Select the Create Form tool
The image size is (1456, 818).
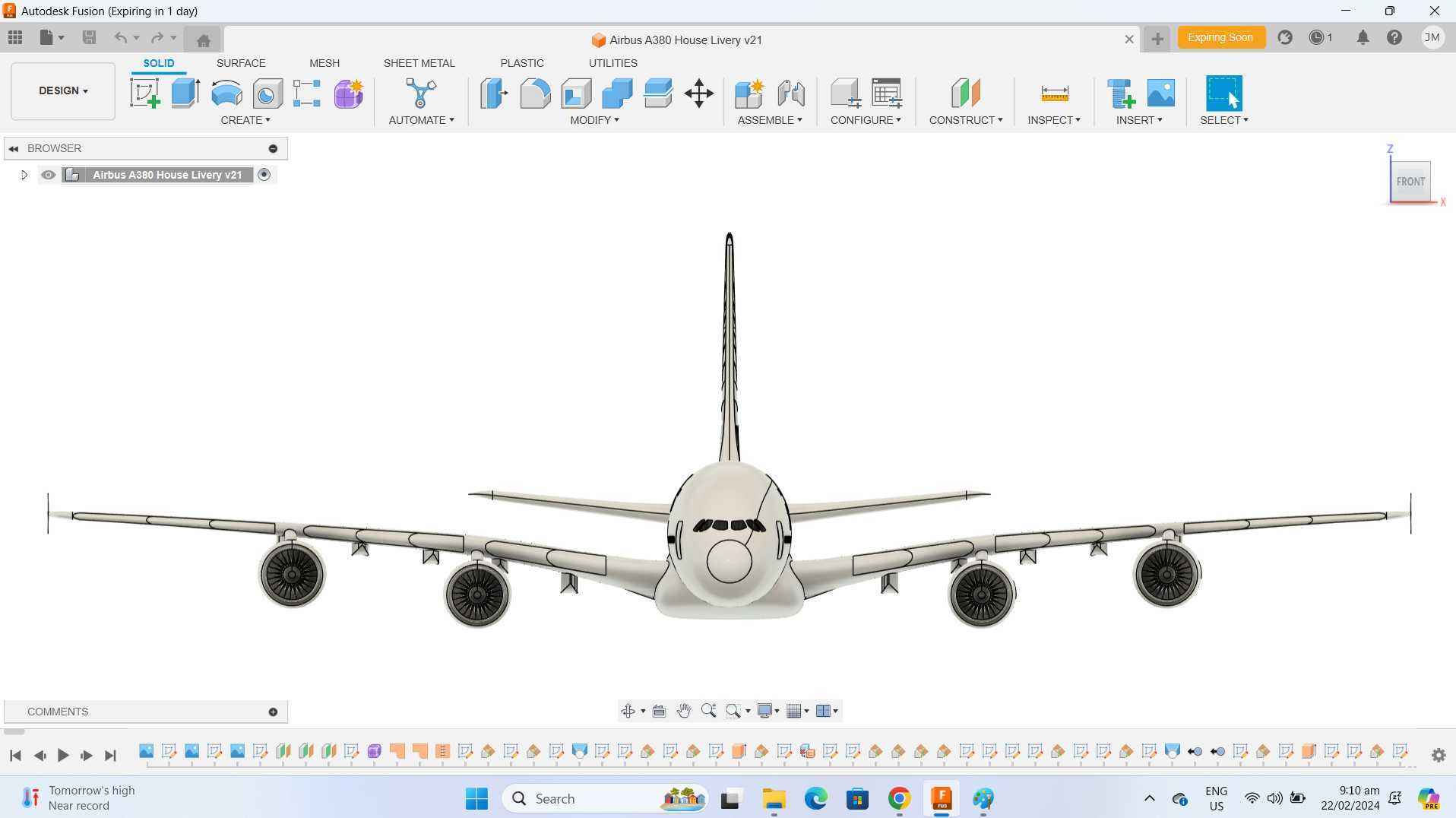[x=349, y=94]
